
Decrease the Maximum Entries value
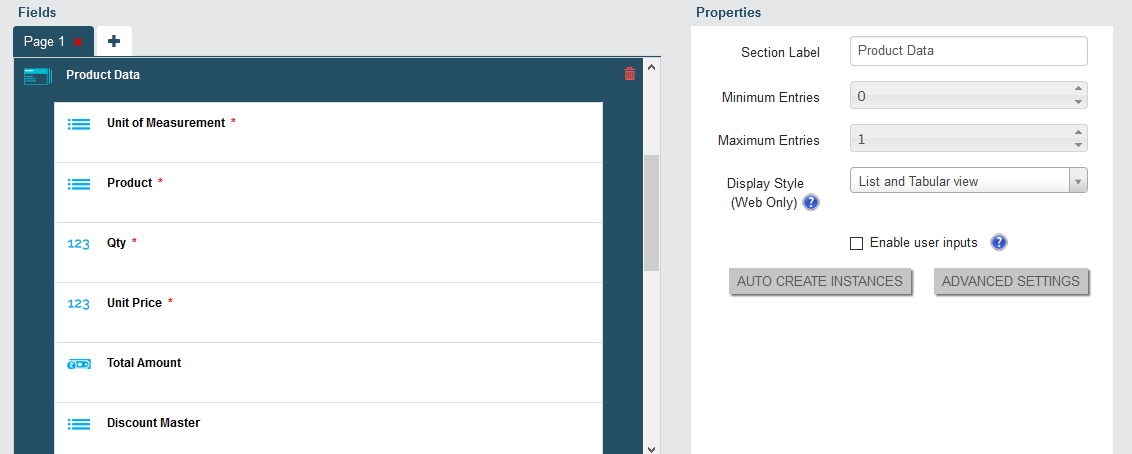point(1078,145)
